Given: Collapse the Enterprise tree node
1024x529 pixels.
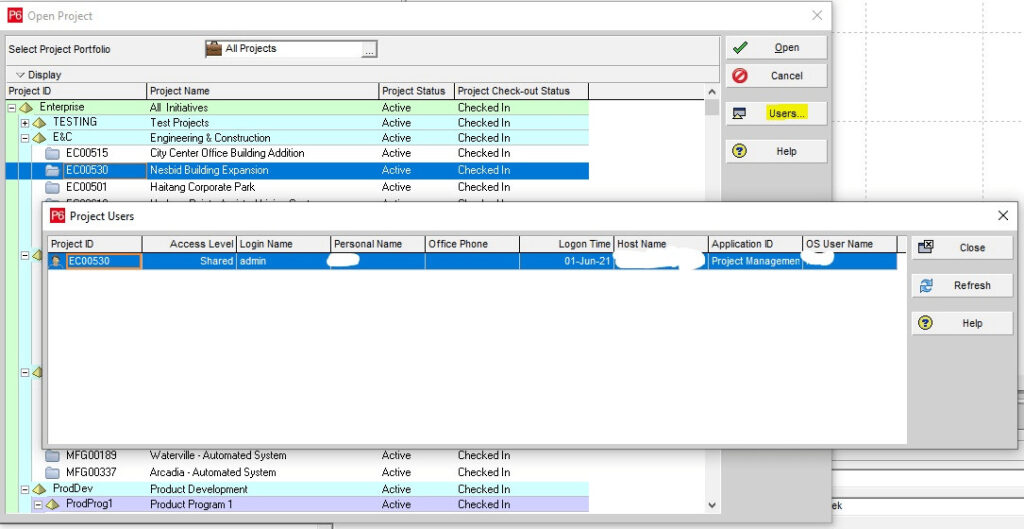Looking at the screenshot, I should click(x=12, y=107).
